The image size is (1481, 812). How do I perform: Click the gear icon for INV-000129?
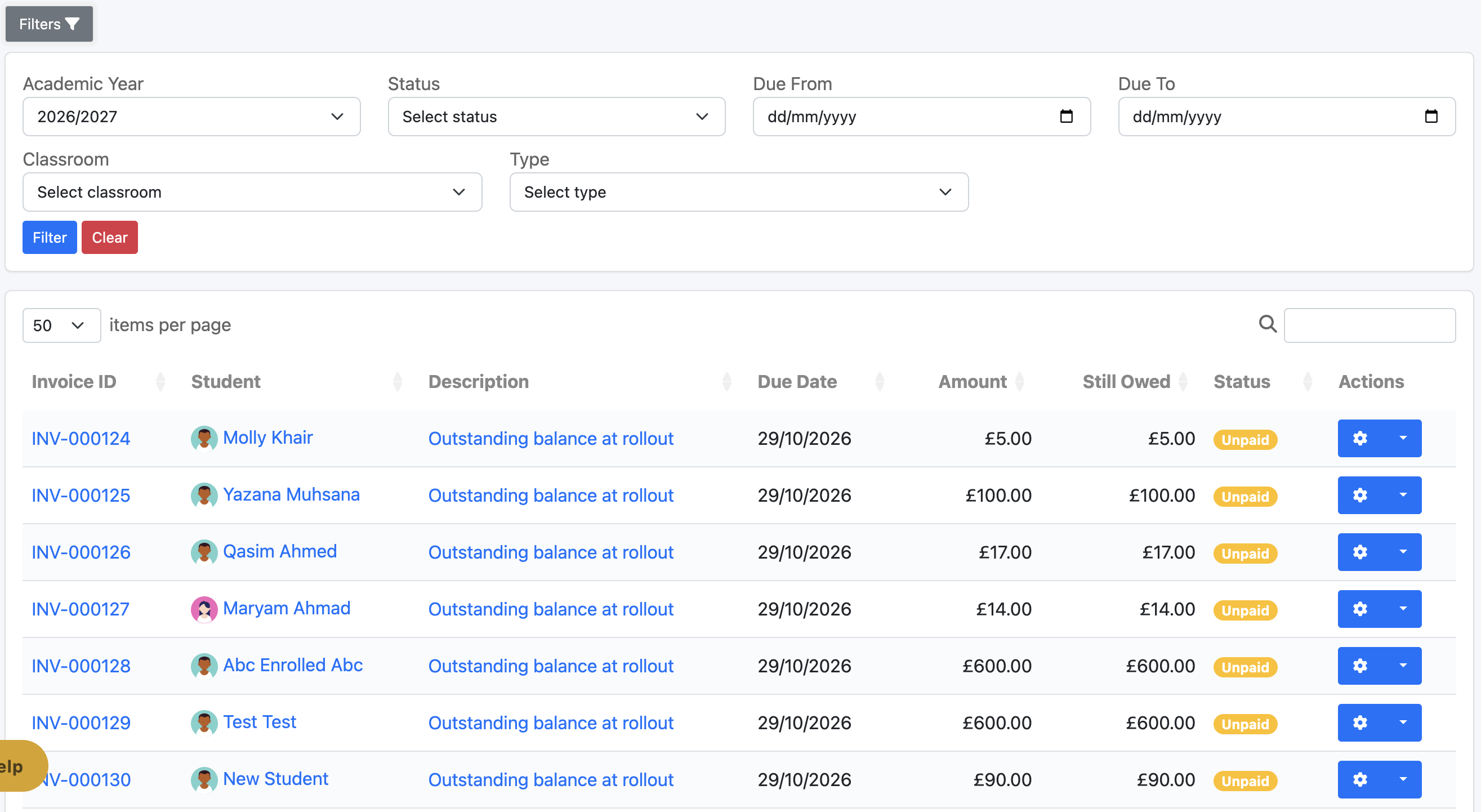click(1360, 723)
